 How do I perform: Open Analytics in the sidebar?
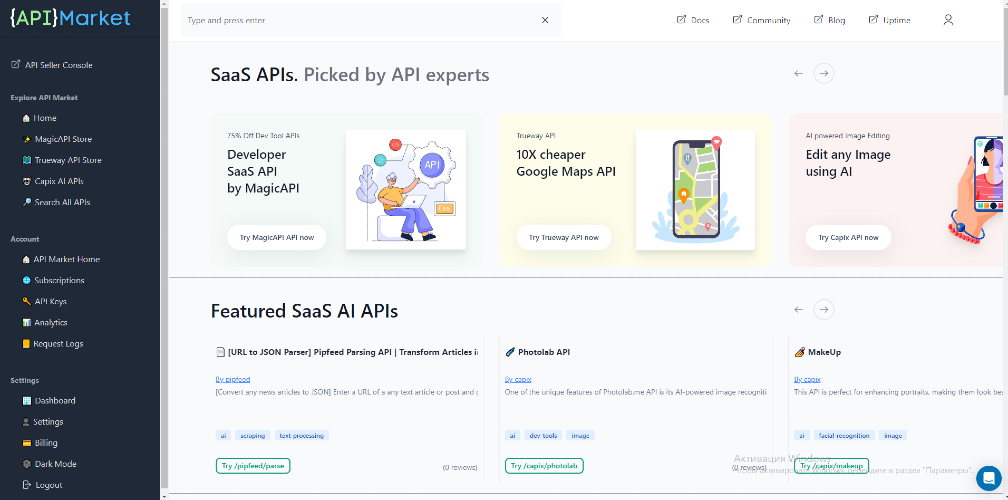(x=44, y=323)
